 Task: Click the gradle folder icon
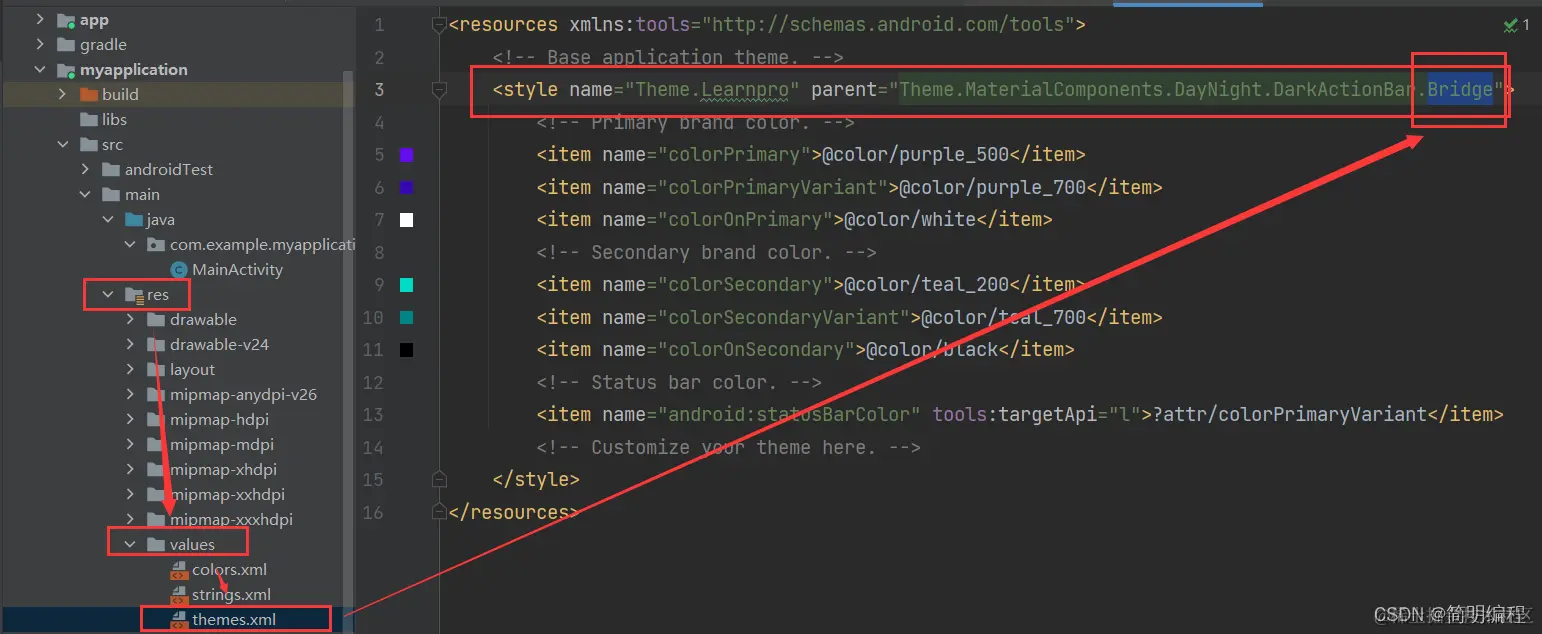point(66,44)
